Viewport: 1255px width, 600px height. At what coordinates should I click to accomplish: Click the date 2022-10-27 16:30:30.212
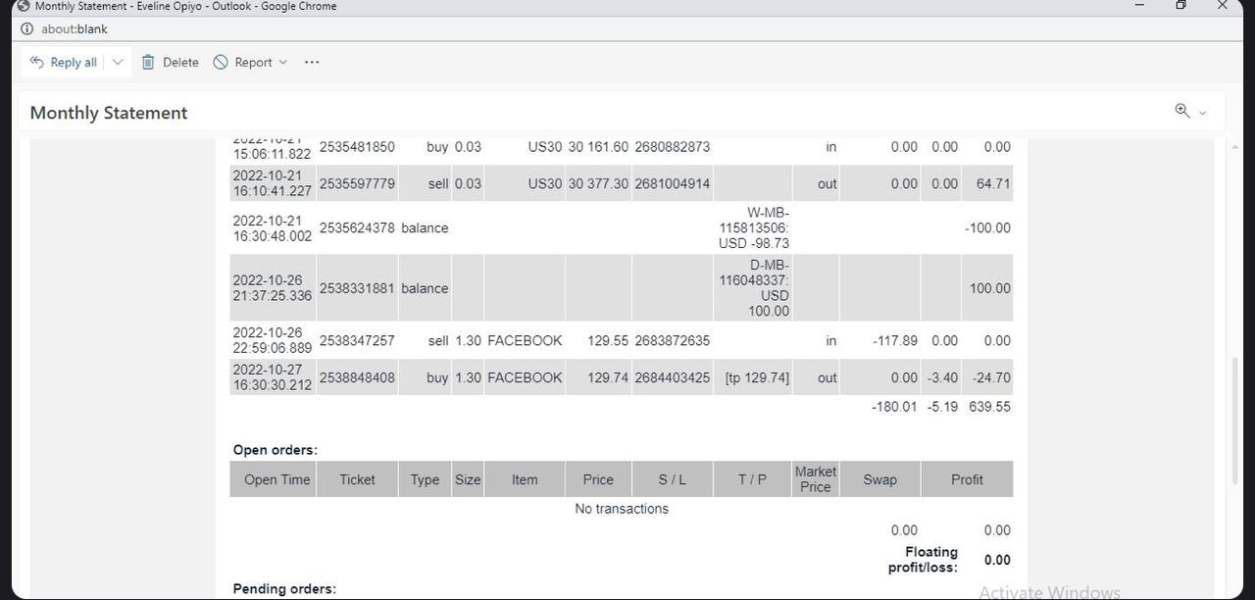[x=272, y=378]
